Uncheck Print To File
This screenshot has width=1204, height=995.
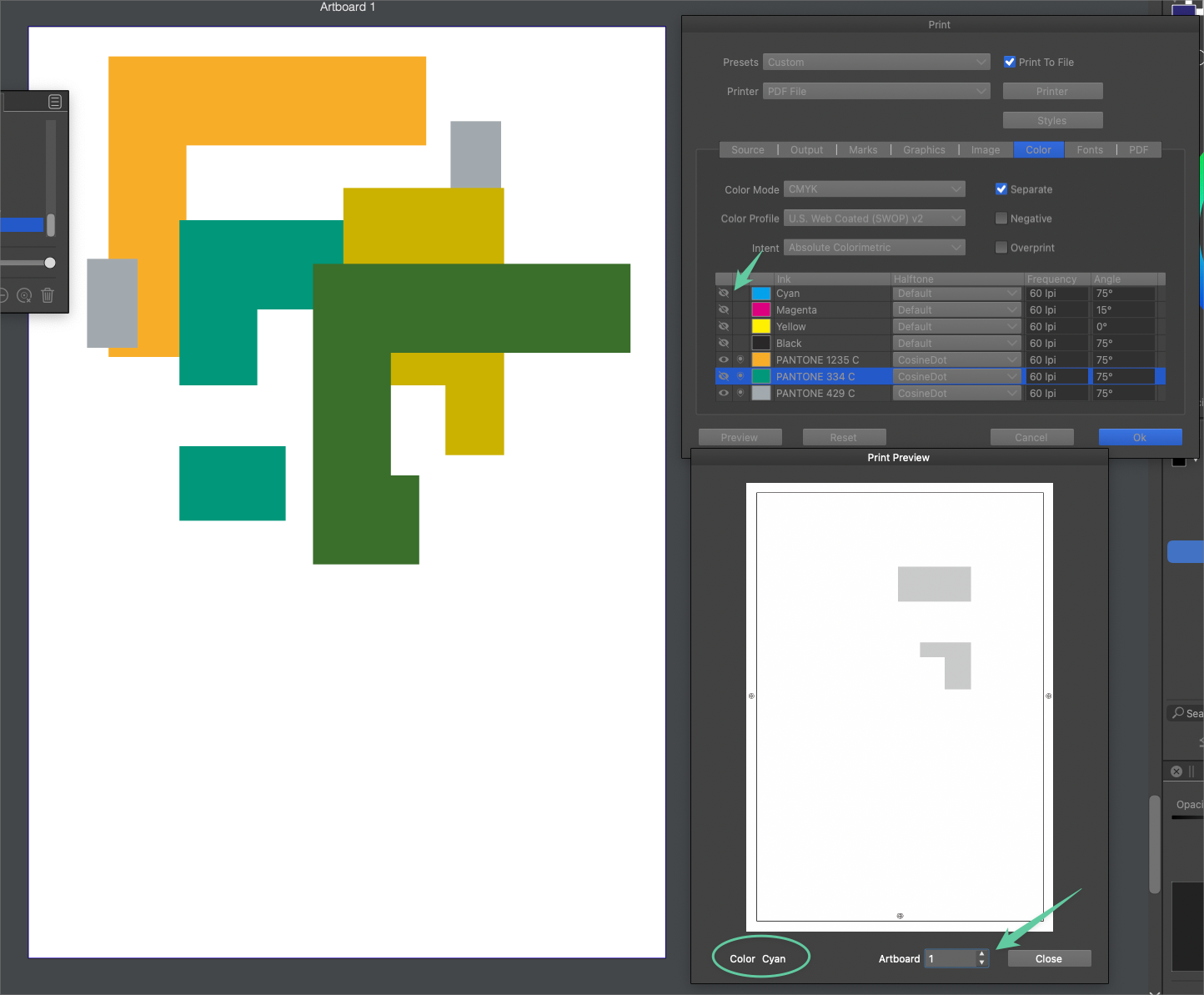coord(1010,62)
